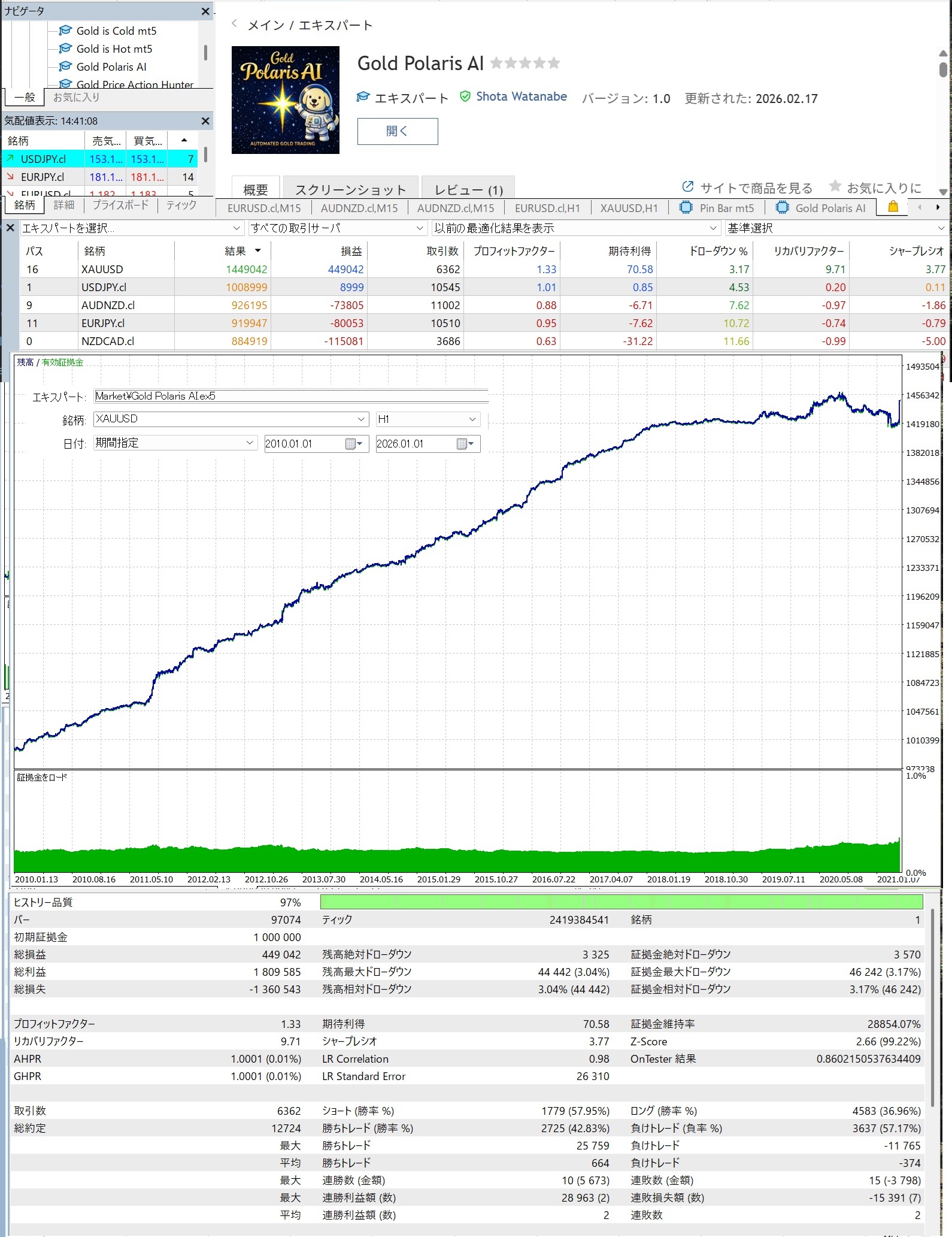
Task: Select the XAUUSD result row 1449042
Action: click(x=484, y=270)
